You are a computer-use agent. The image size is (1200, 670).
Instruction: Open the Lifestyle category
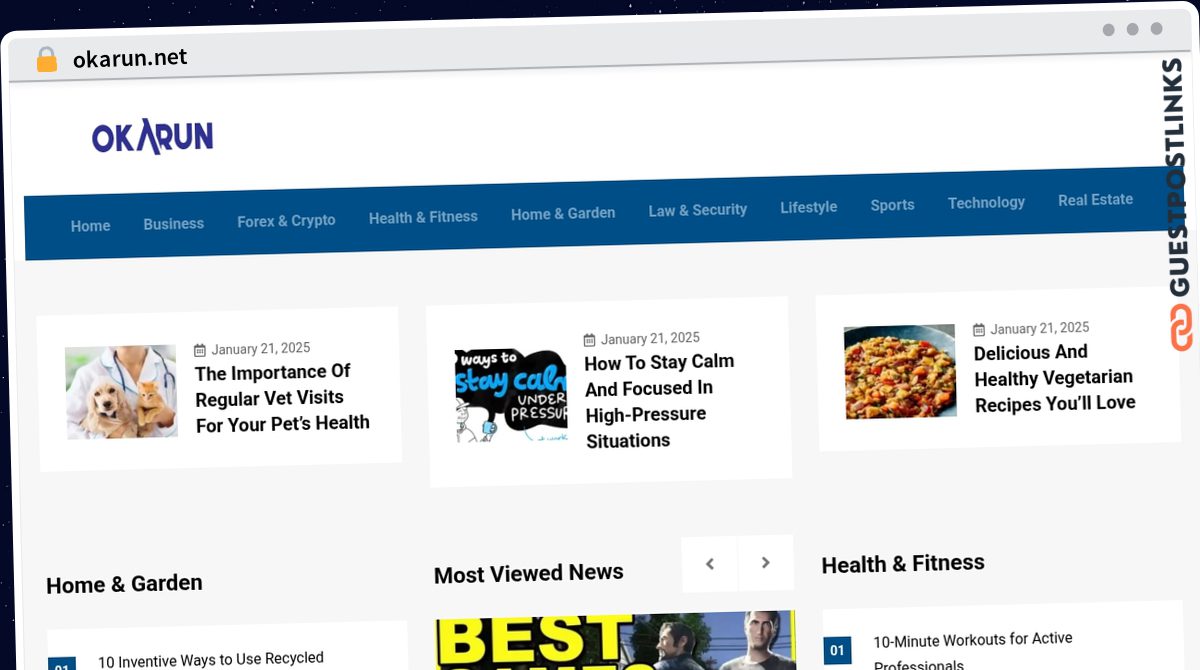pos(809,207)
